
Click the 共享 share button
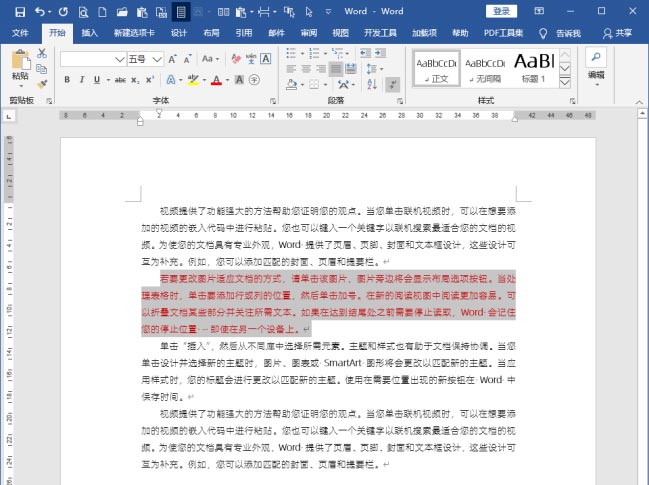617,33
